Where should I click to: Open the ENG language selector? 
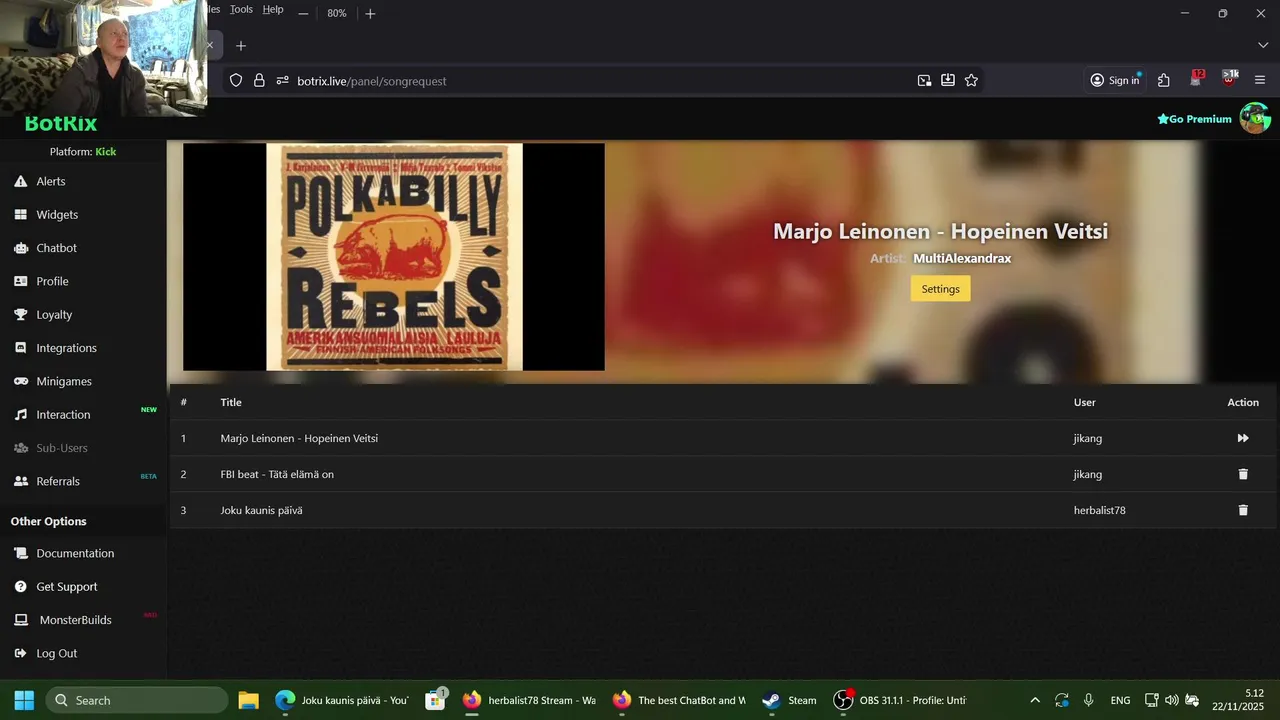point(1120,700)
